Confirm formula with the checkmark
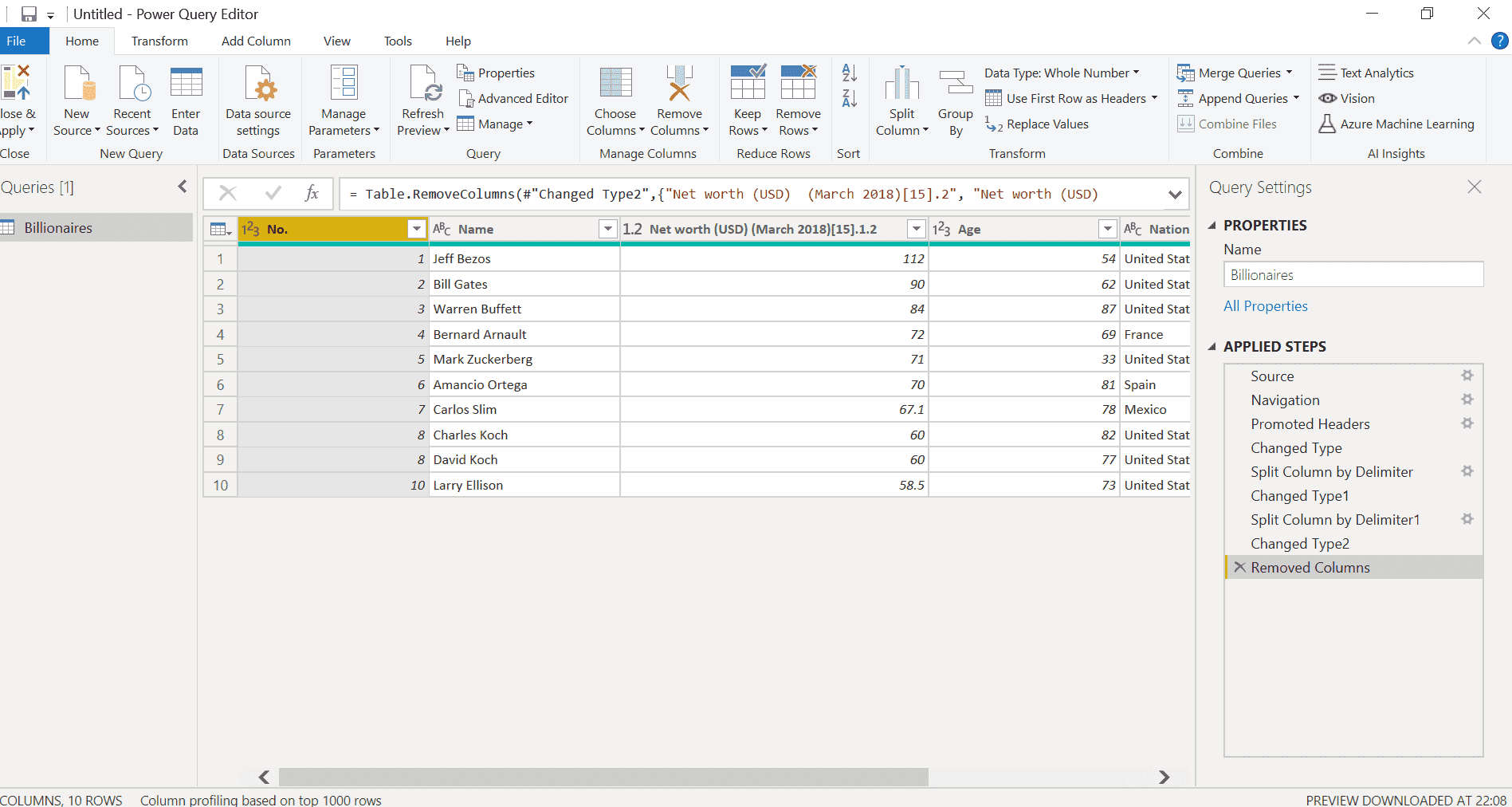The image size is (1512, 807). tap(273, 193)
